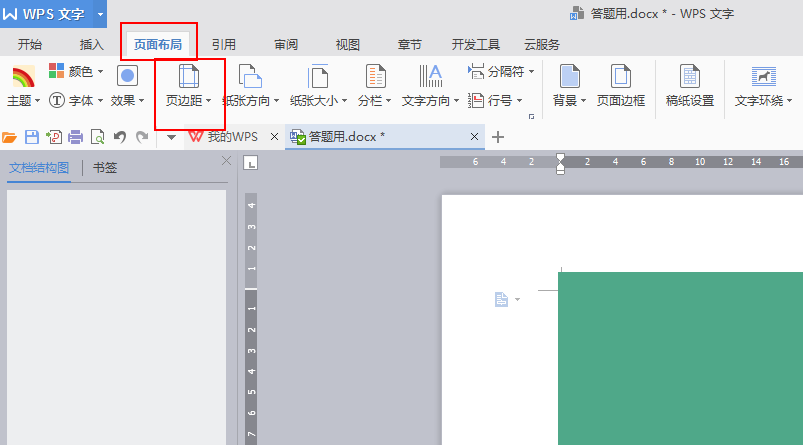Click the 分隔符 breaks icon

pos(476,71)
